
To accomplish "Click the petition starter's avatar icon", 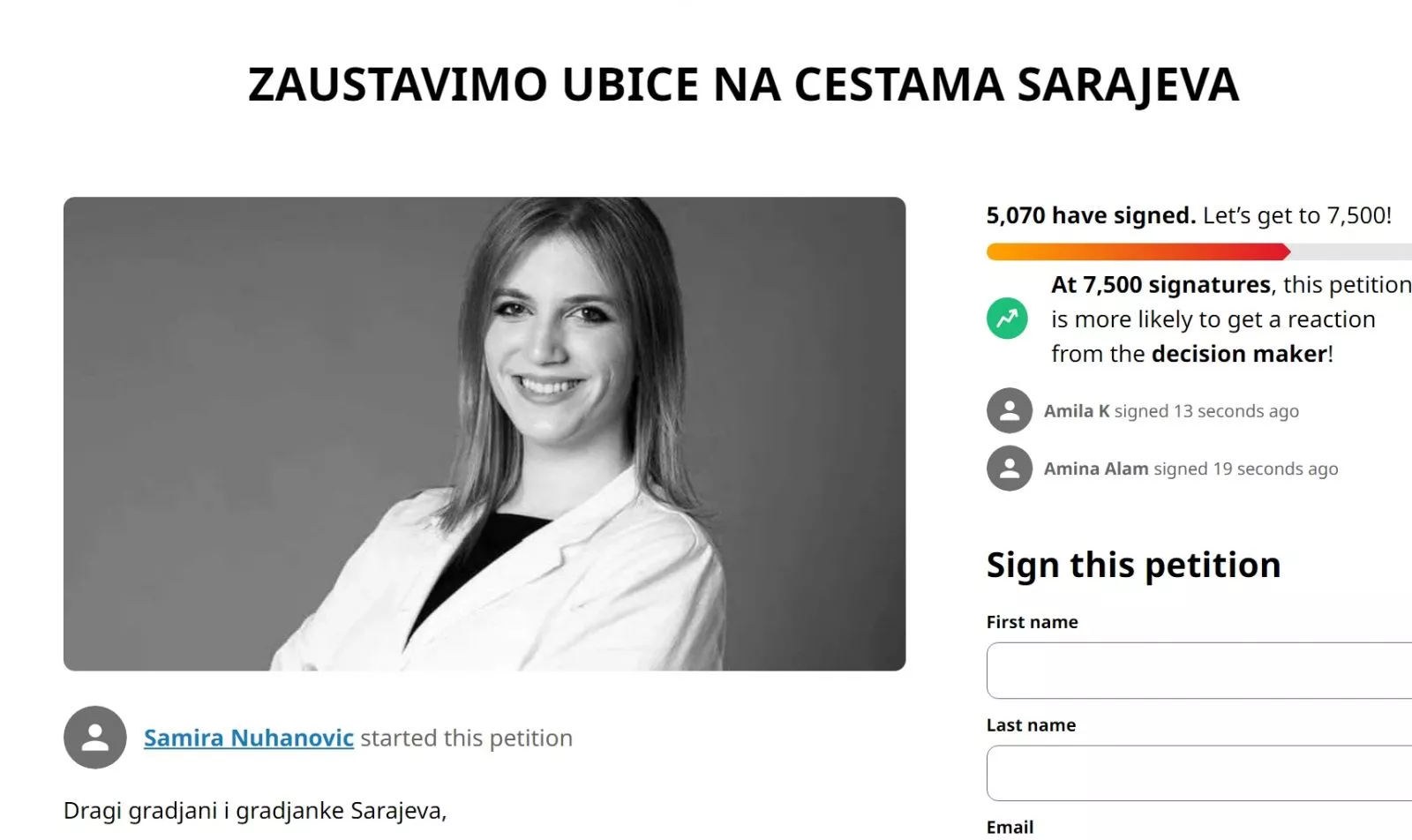I will point(95,737).
